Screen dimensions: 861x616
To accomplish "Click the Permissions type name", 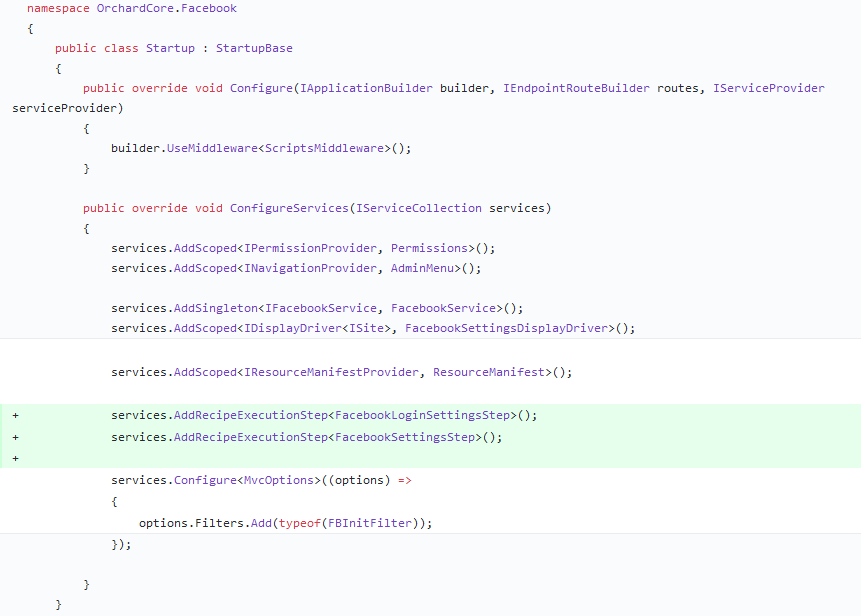I will point(429,248).
